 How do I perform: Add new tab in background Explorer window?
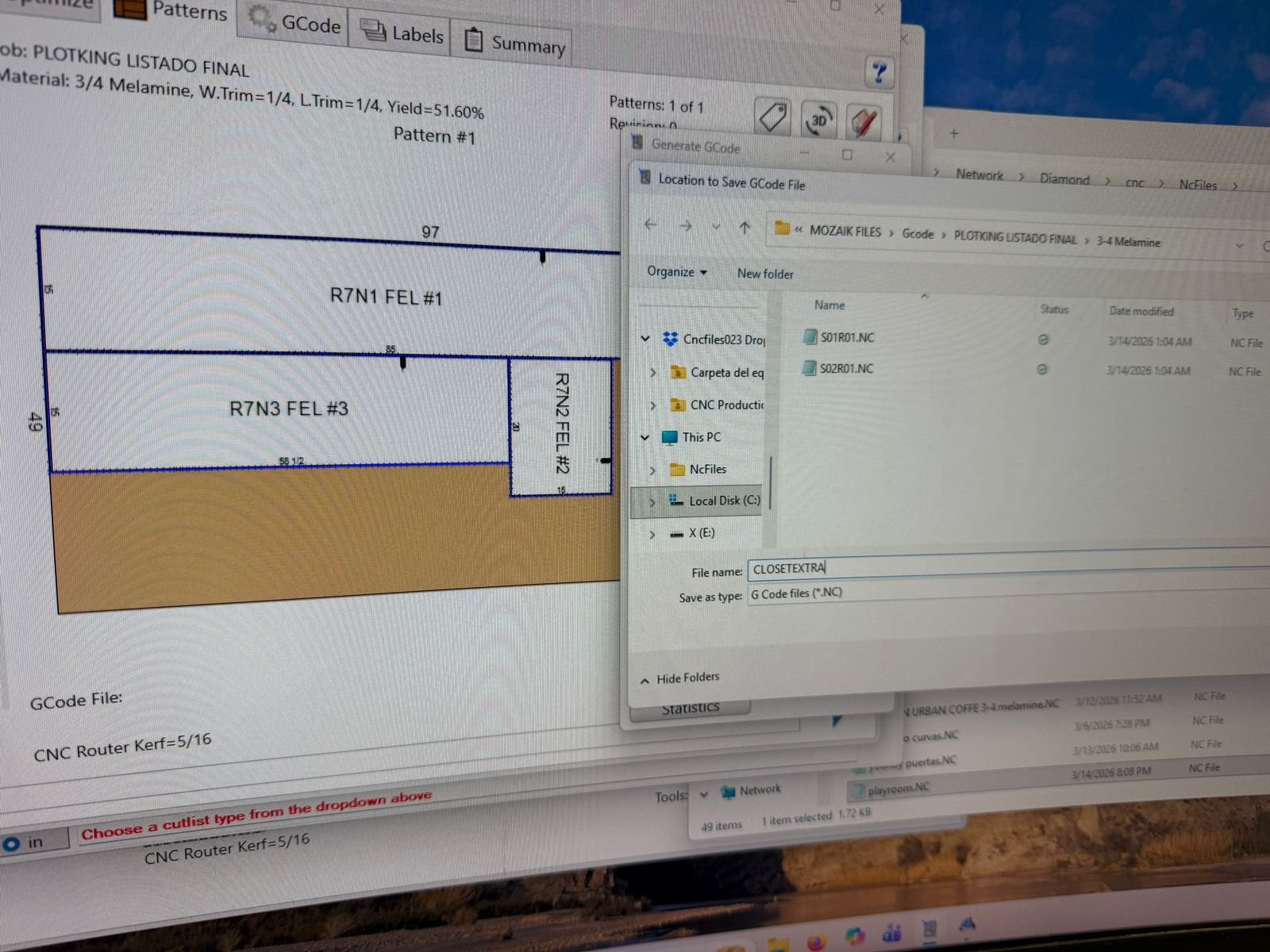click(954, 134)
